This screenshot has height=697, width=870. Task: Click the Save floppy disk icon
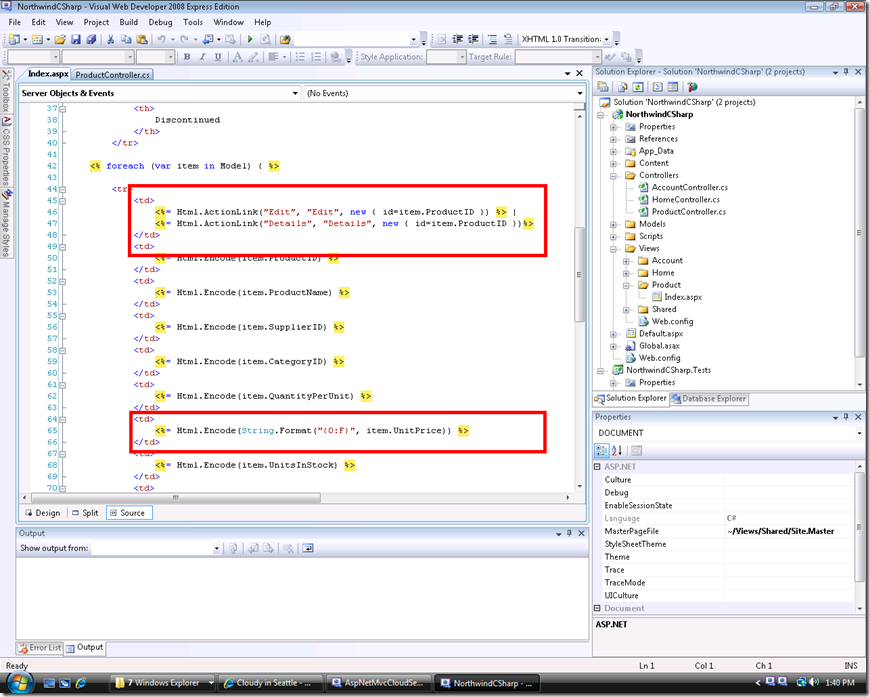pos(76,39)
